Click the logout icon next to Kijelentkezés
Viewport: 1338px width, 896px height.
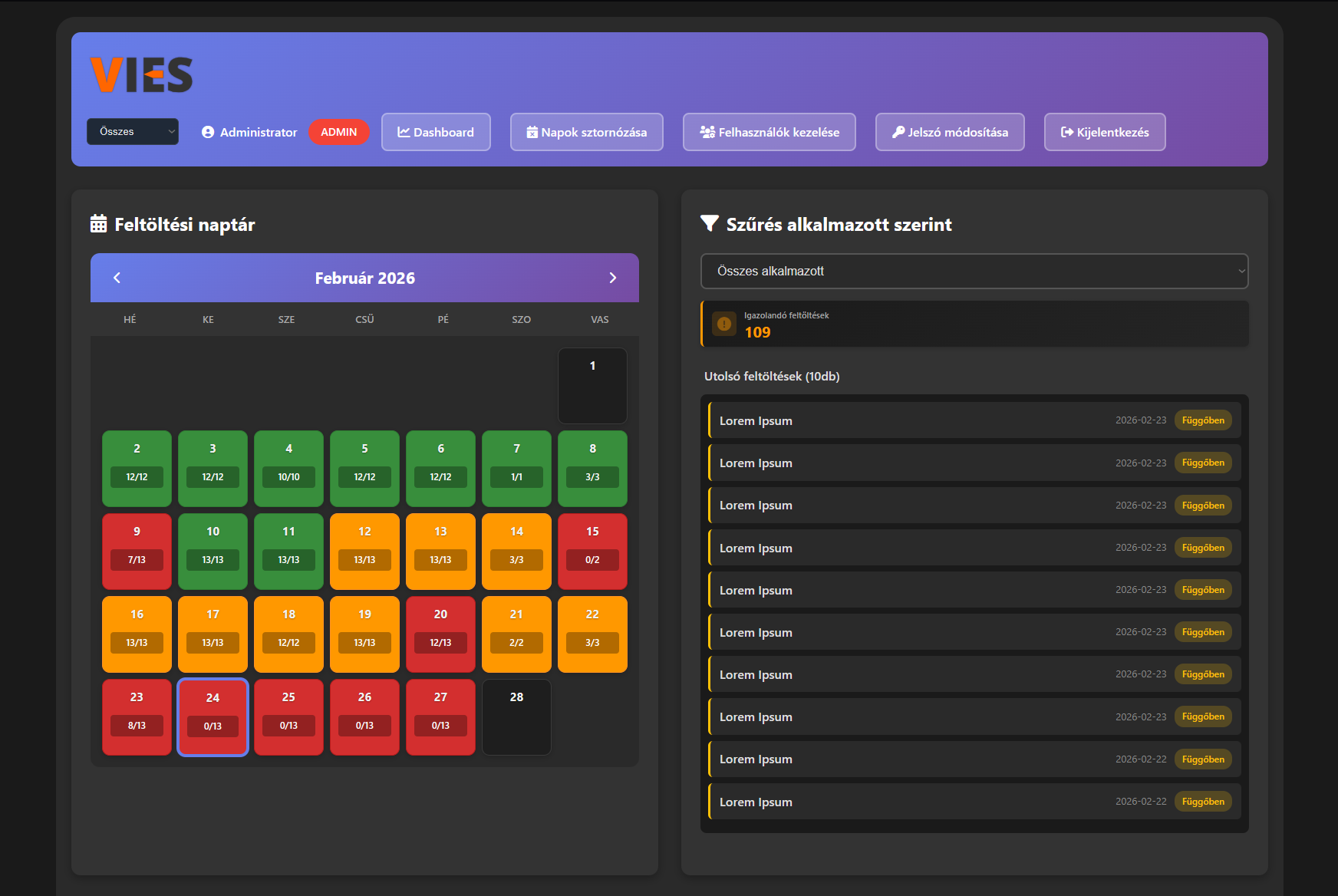pyautogui.click(x=1066, y=132)
